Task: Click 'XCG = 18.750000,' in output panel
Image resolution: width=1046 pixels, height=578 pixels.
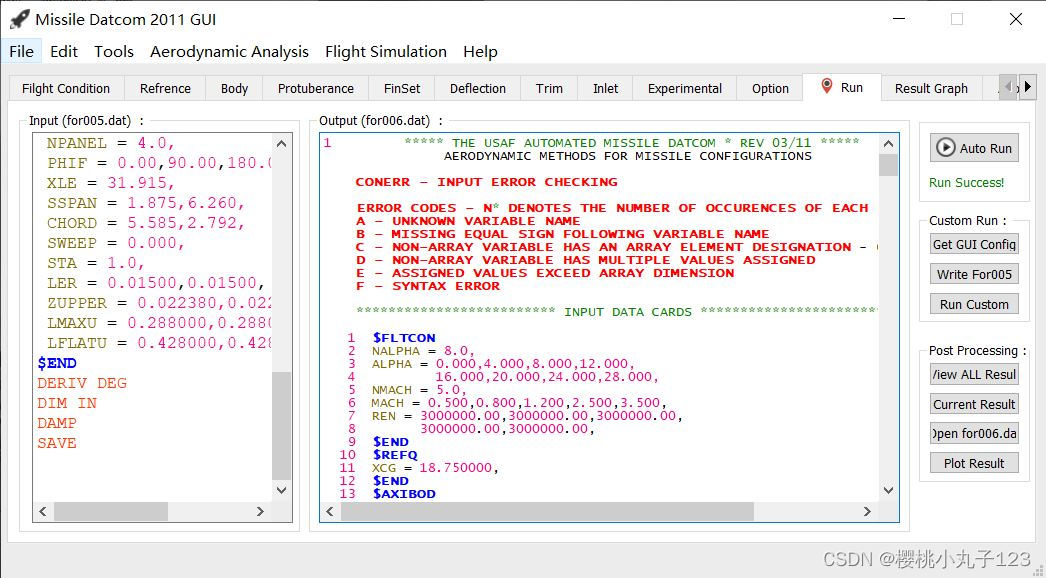Action: (435, 468)
